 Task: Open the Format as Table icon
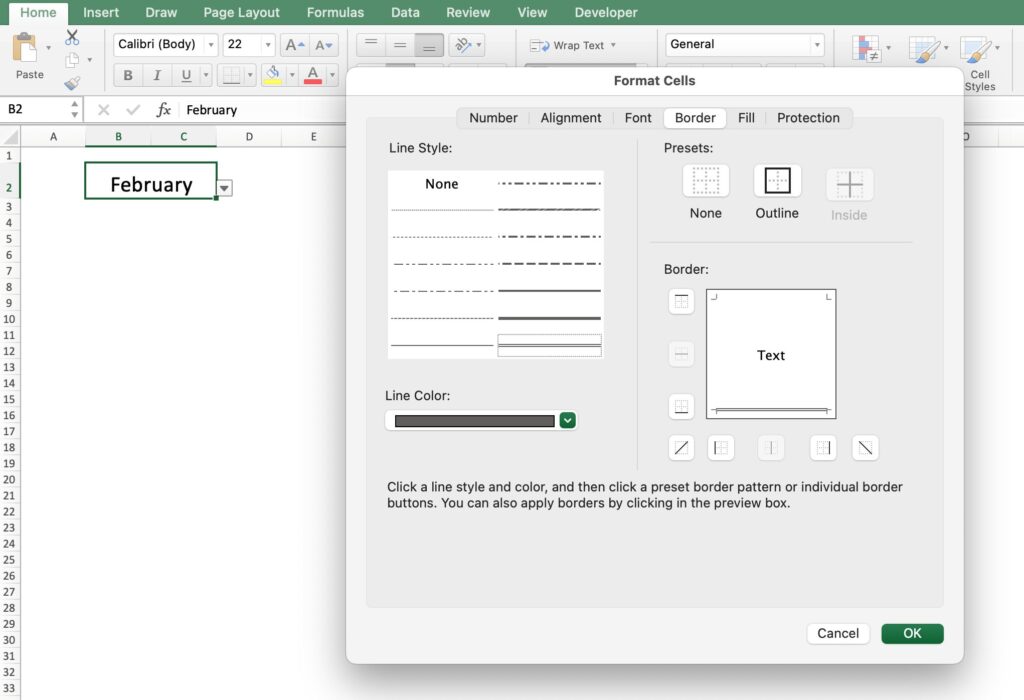(x=924, y=48)
